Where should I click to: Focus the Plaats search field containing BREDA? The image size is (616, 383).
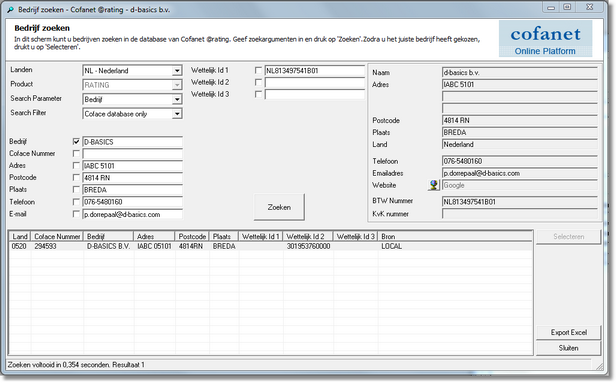132,190
